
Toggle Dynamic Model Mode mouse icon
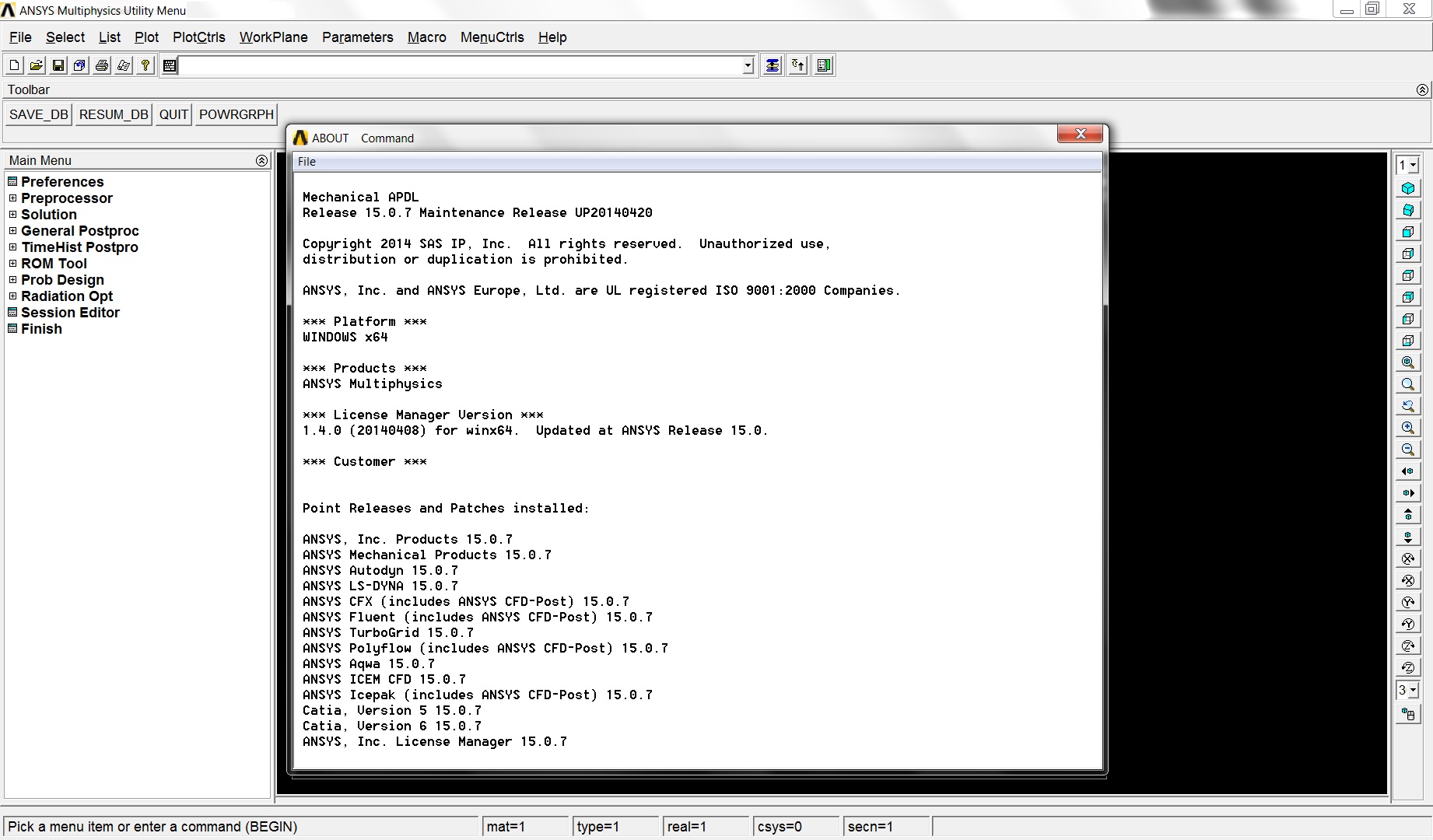click(1407, 714)
